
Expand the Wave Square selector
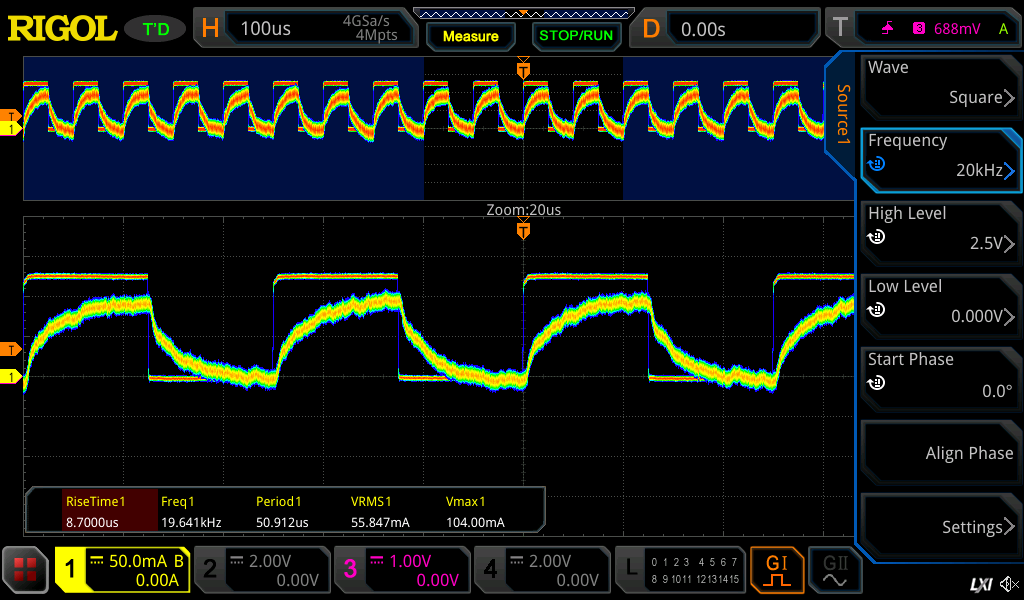coord(940,83)
